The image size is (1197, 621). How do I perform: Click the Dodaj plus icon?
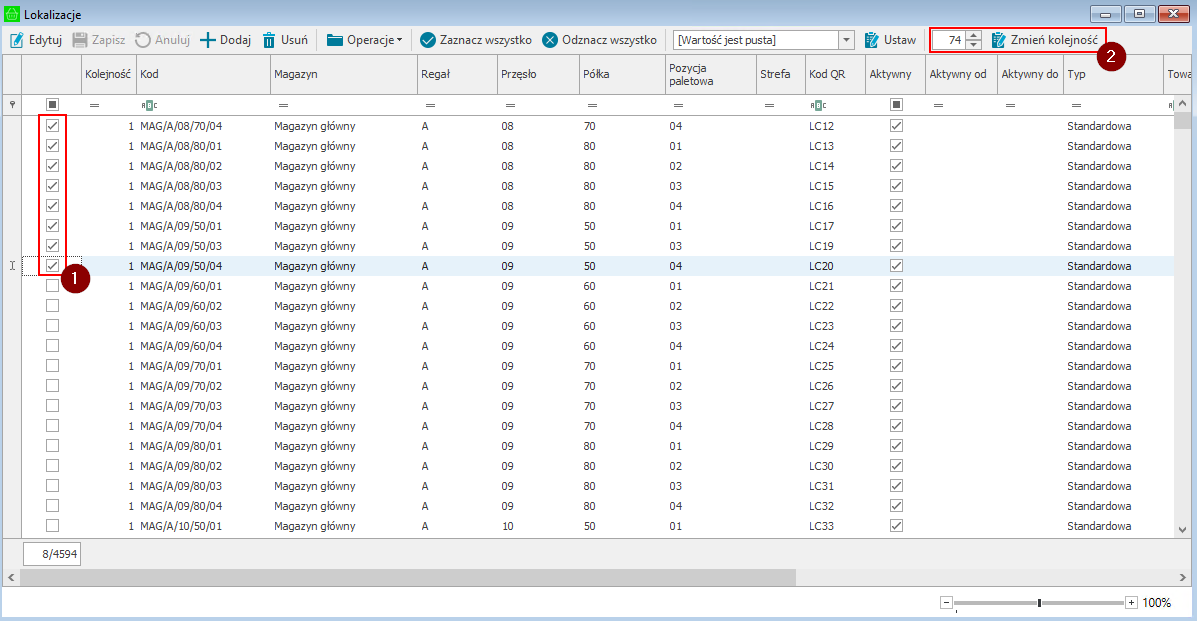(x=208, y=40)
